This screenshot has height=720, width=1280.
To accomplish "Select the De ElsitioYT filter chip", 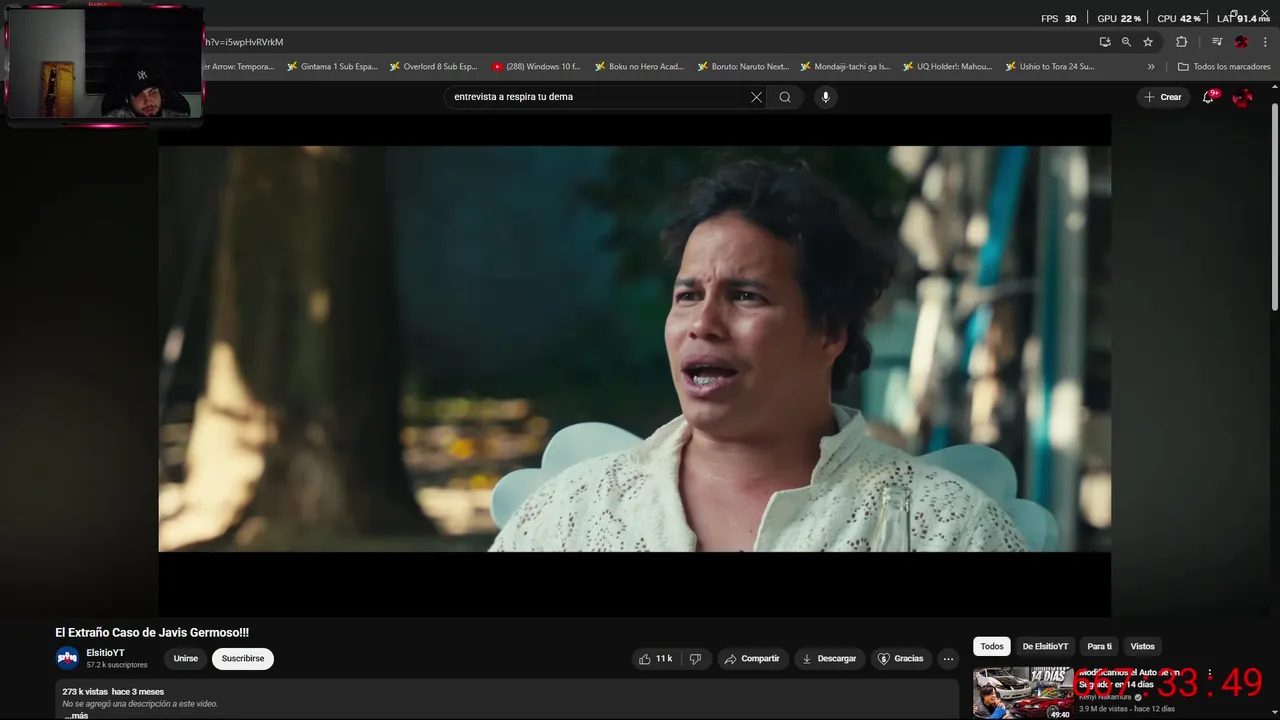I will pyautogui.click(x=1045, y=647).
